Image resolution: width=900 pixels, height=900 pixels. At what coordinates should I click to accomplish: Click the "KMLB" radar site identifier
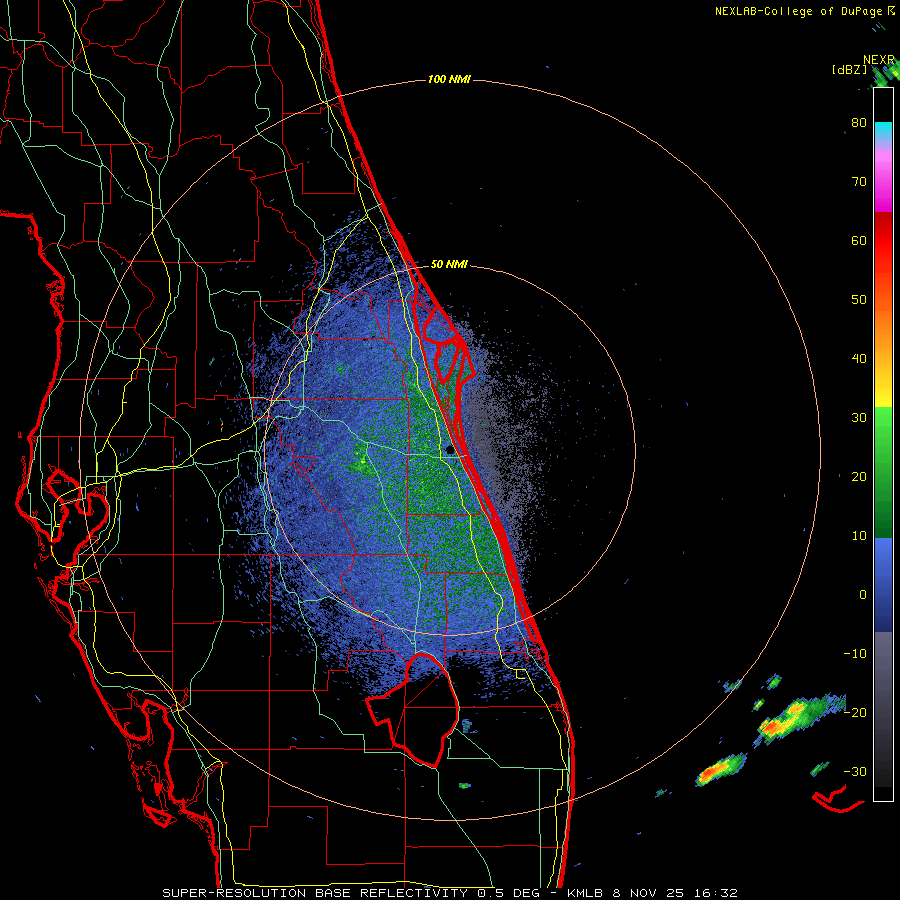tap(588, 893)
